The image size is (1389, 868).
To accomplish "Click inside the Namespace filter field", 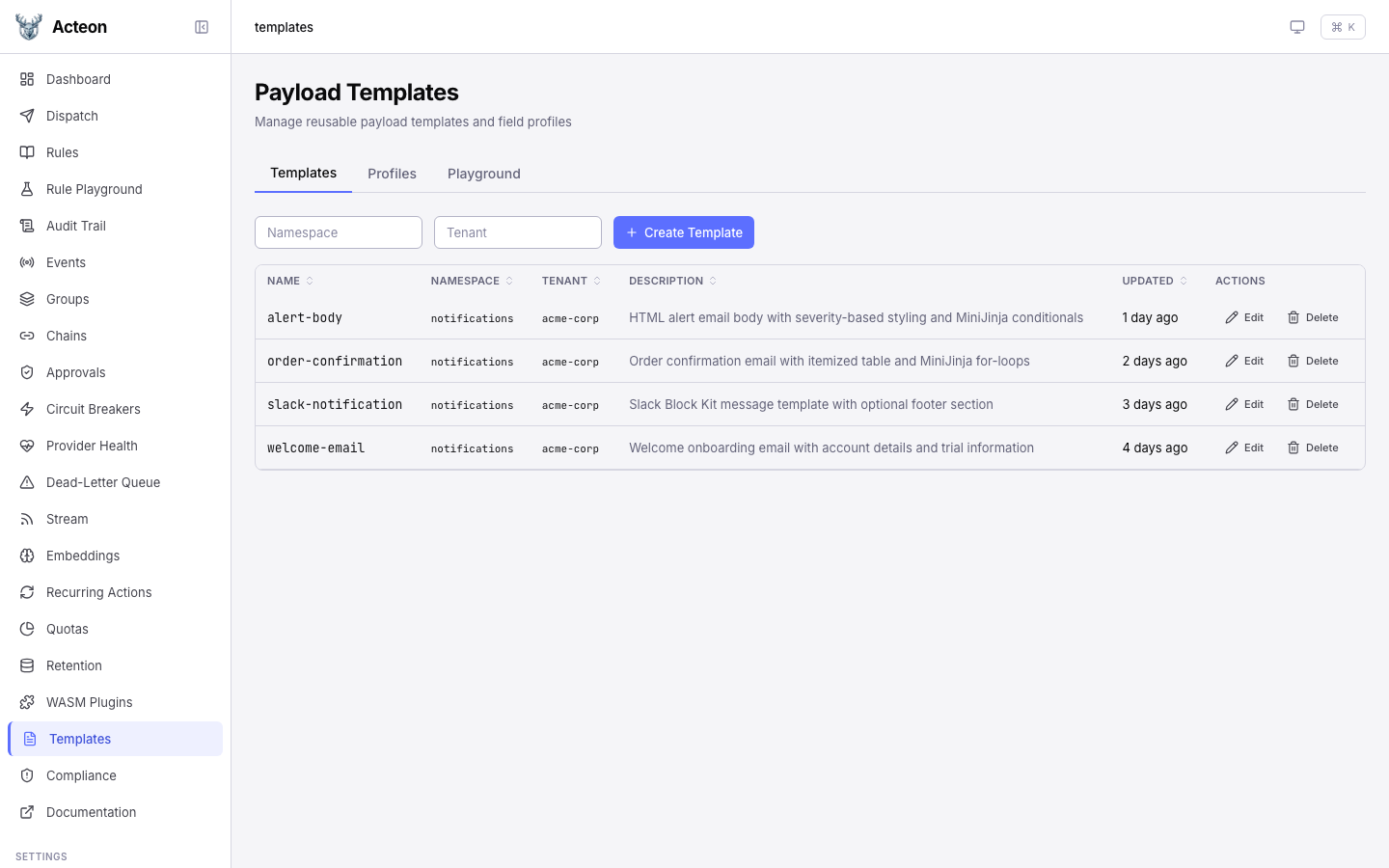I will click(339, 232).
